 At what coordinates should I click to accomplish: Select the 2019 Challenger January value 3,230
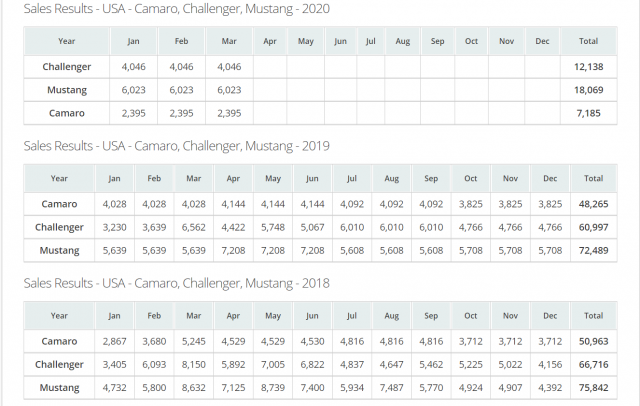[x=117, y=227]
